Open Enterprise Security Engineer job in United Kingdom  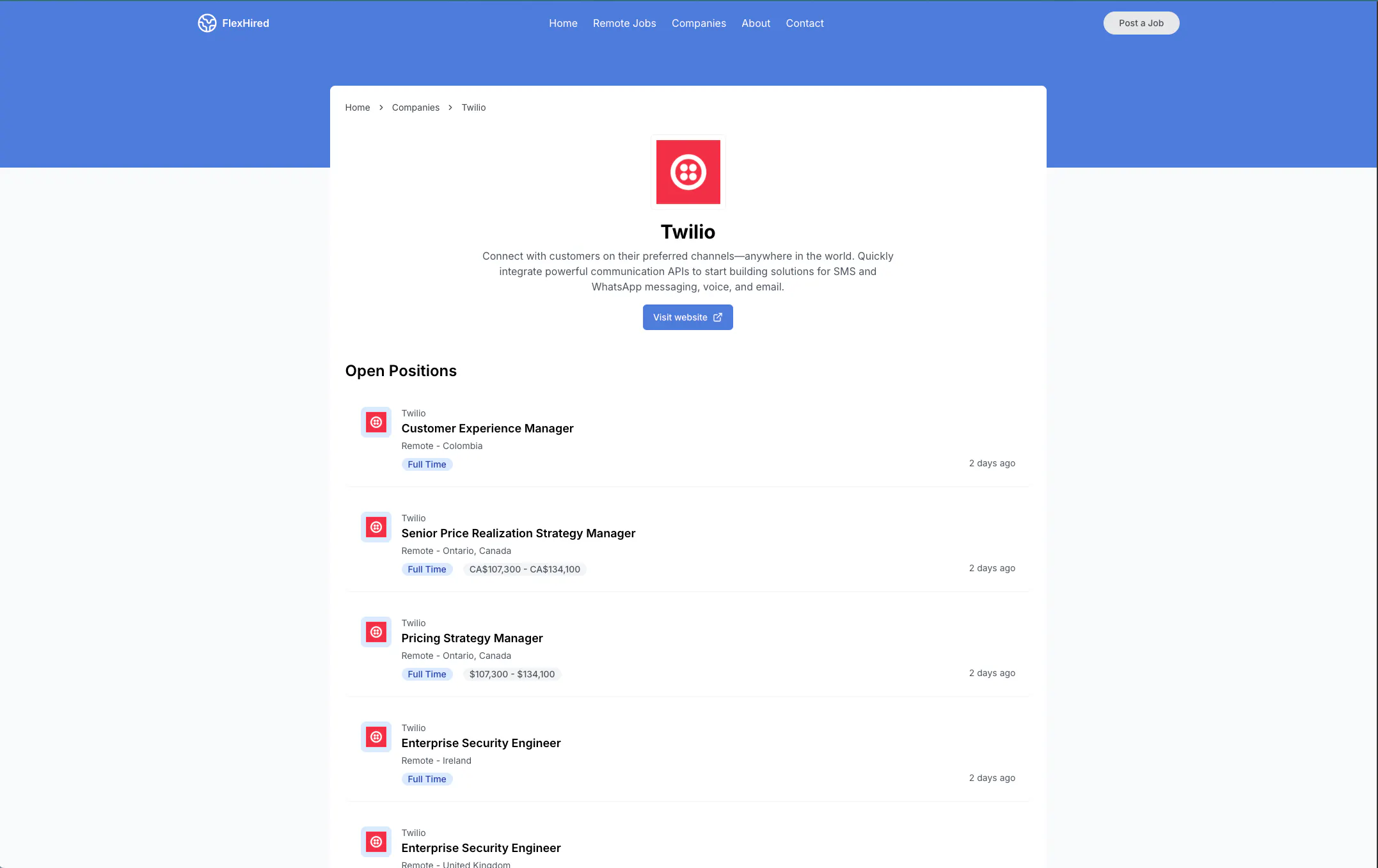tap(481, 848)
